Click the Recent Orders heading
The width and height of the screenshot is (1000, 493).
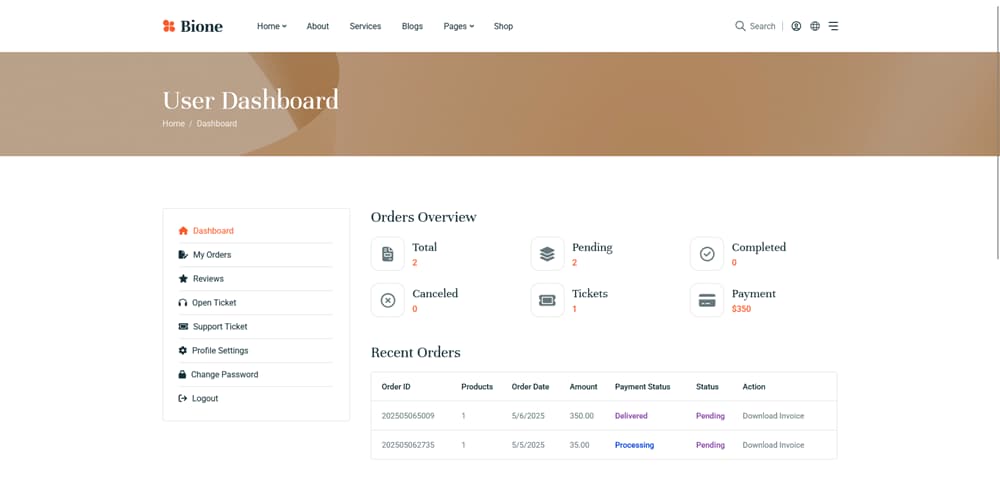(x=415, y=353)
